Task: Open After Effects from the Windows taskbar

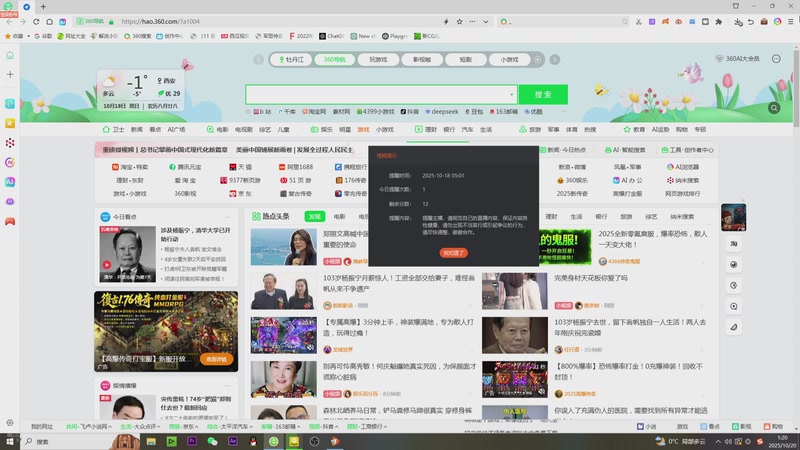Action: click(x=233, y=441)
